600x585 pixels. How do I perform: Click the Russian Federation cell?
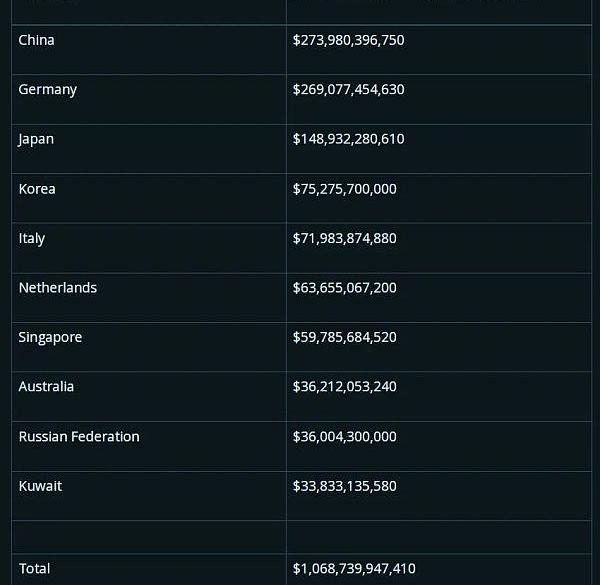79,437
